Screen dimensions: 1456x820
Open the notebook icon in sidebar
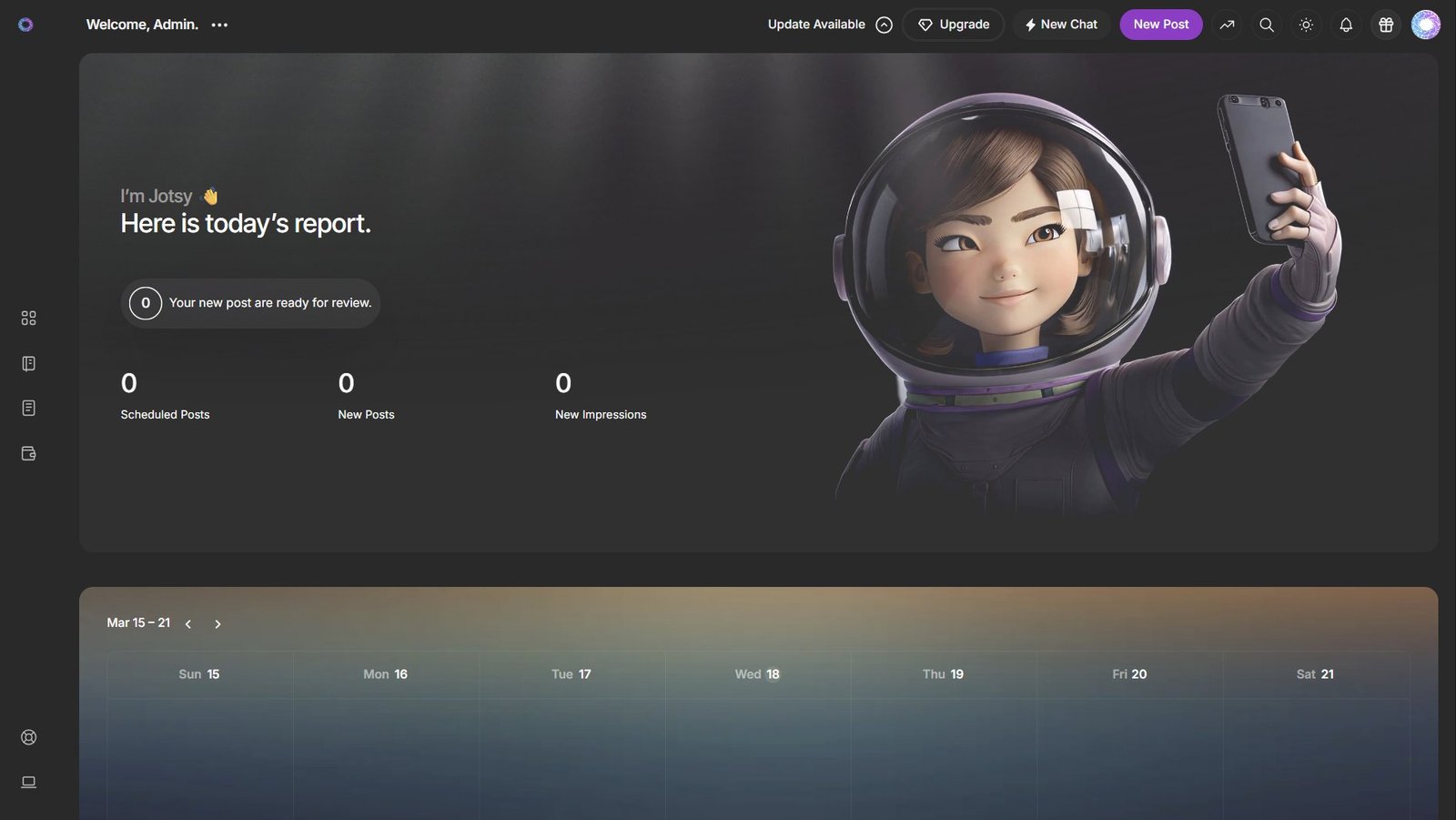pos(28,363)
